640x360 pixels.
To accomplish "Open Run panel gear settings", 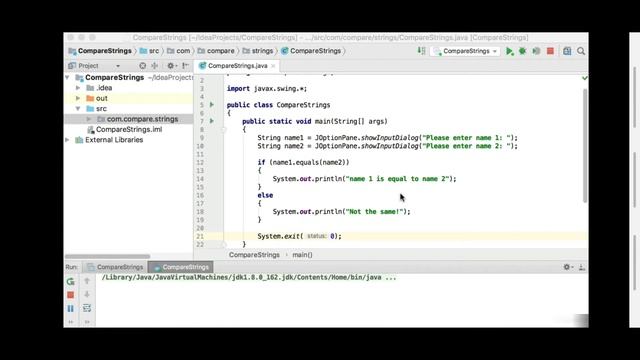I will click(x=567, y=267).
